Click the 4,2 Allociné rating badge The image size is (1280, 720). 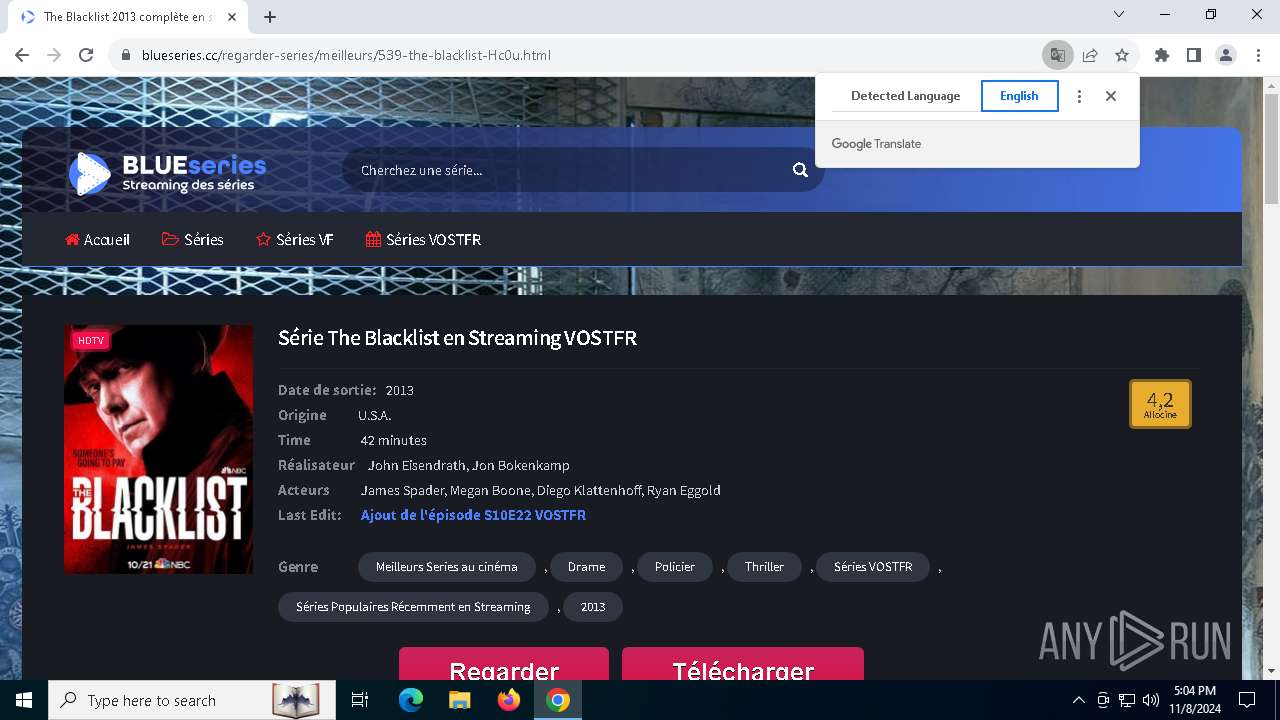(1160, 404)
